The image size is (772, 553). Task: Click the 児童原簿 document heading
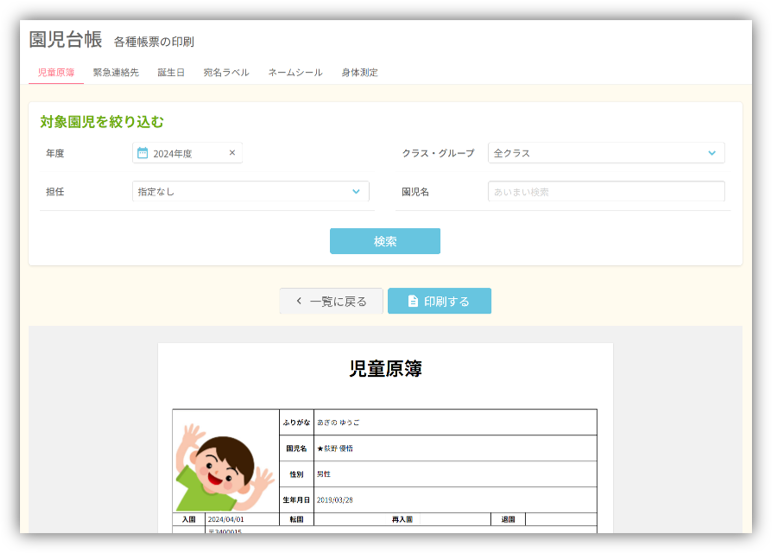click(386, 368)
